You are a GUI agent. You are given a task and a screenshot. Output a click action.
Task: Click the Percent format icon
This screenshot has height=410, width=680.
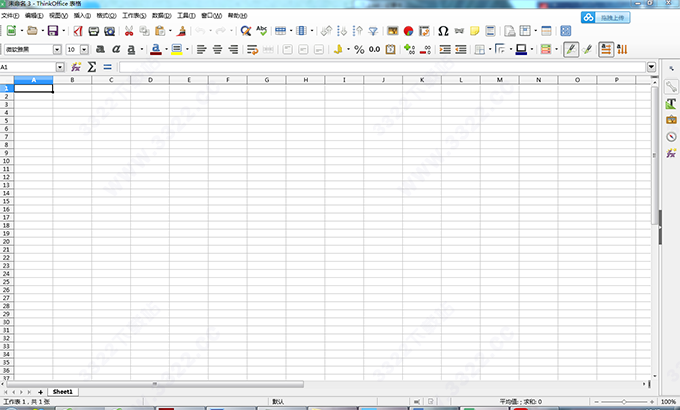(359, 49)
